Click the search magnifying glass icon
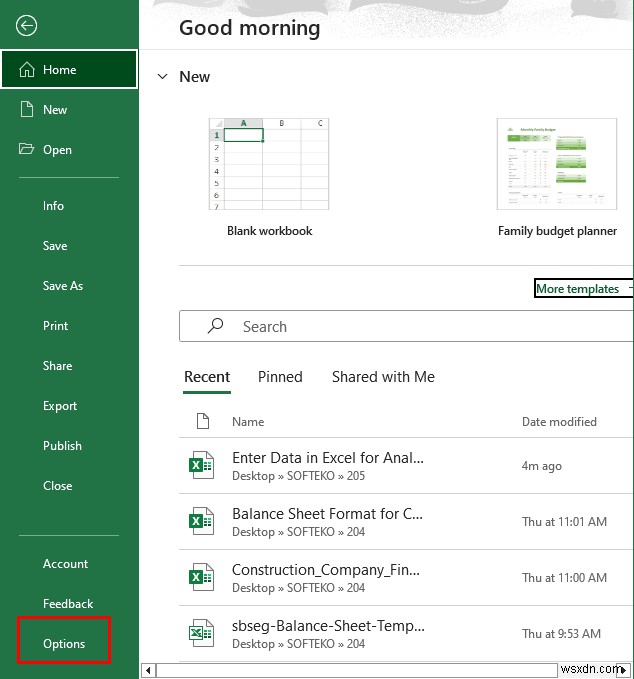634x679 pixels. click(x=215, y=326)
